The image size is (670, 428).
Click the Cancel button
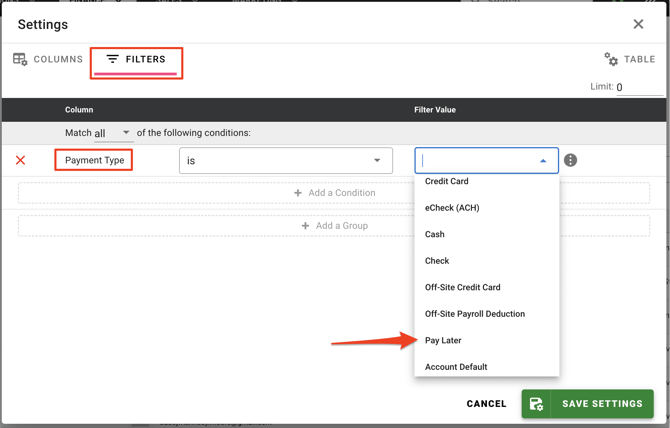point(486,404)
